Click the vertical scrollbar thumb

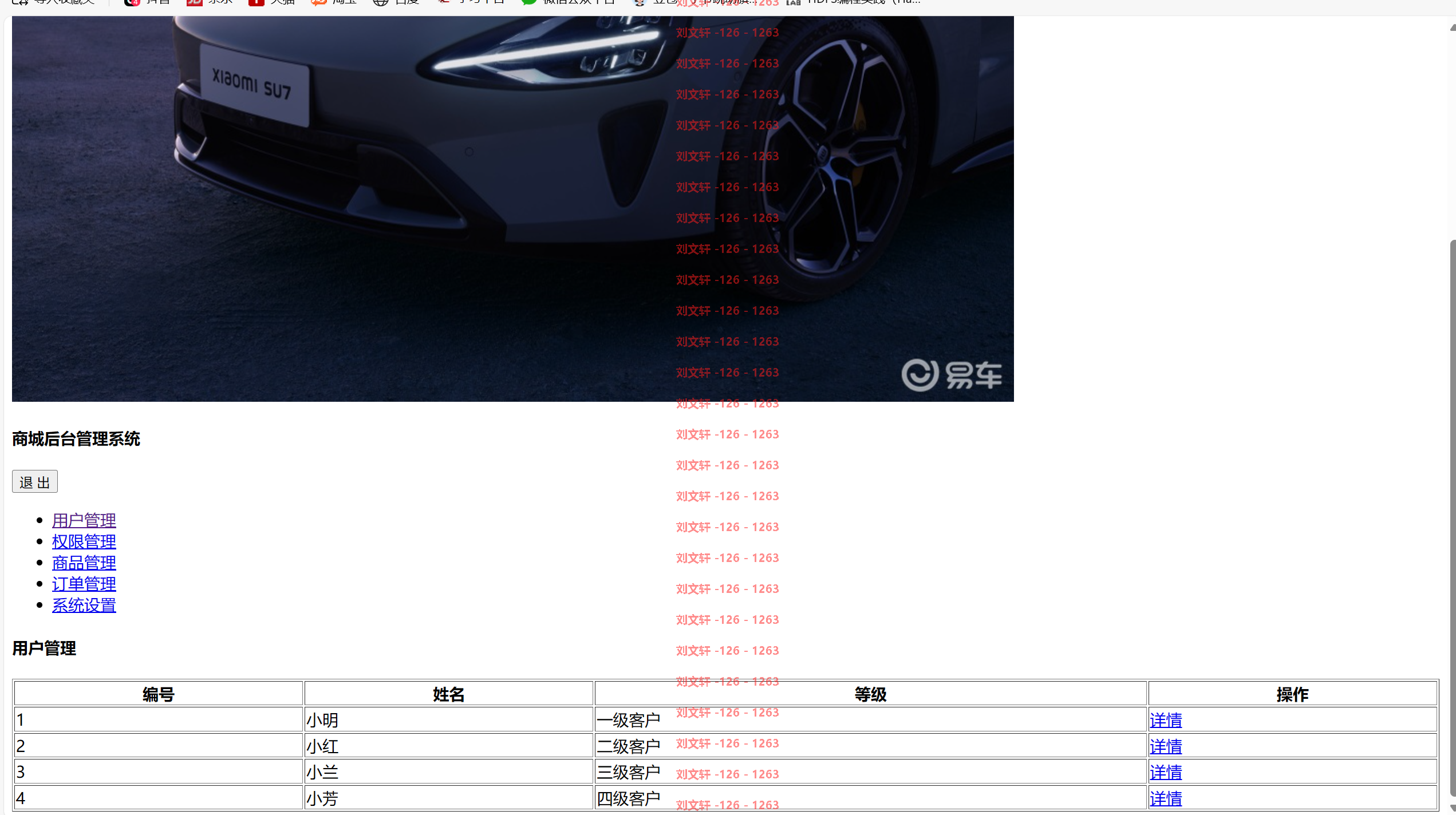1453,518
